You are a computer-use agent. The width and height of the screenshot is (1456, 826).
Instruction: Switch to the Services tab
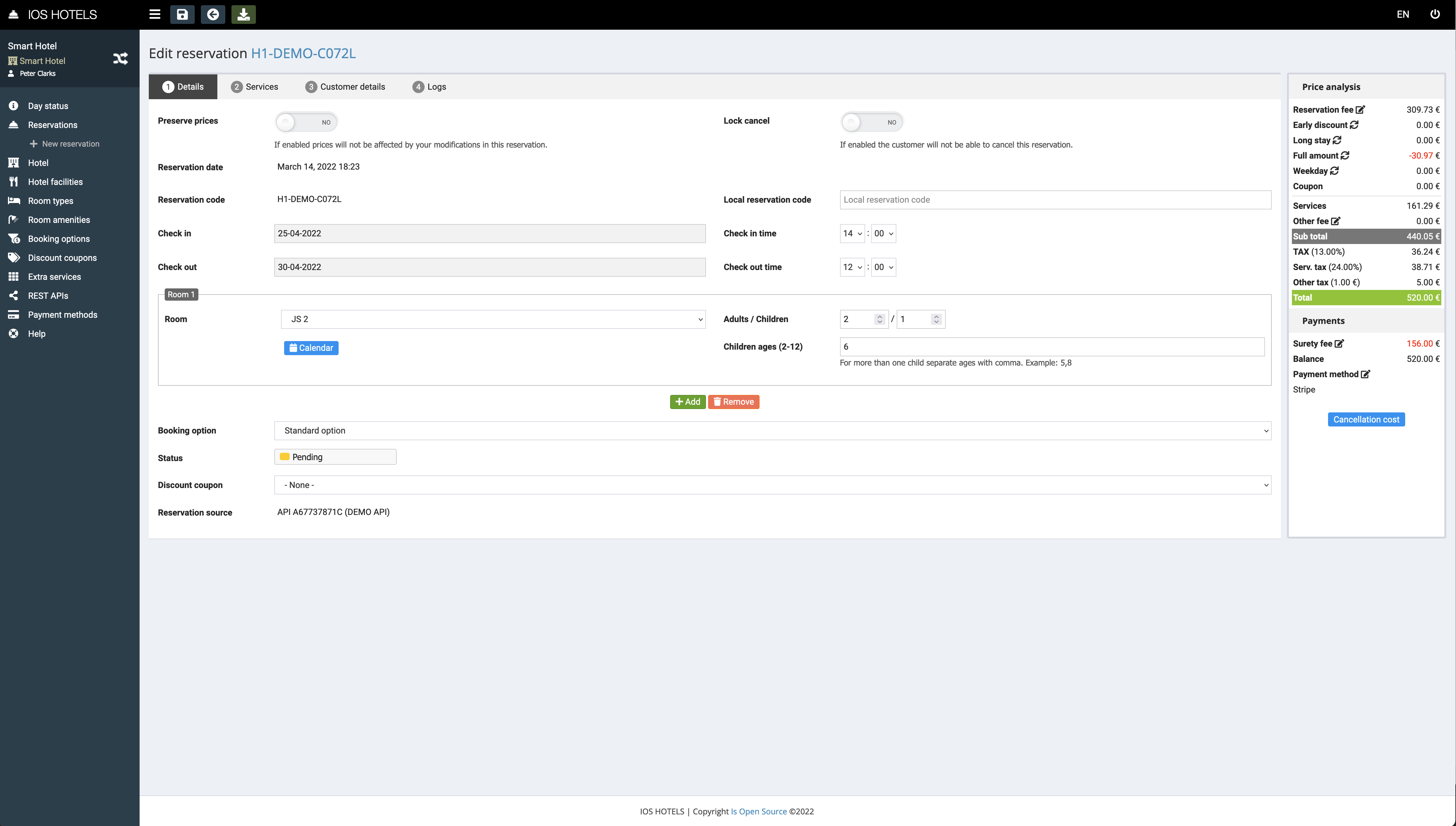pos(254,87)
